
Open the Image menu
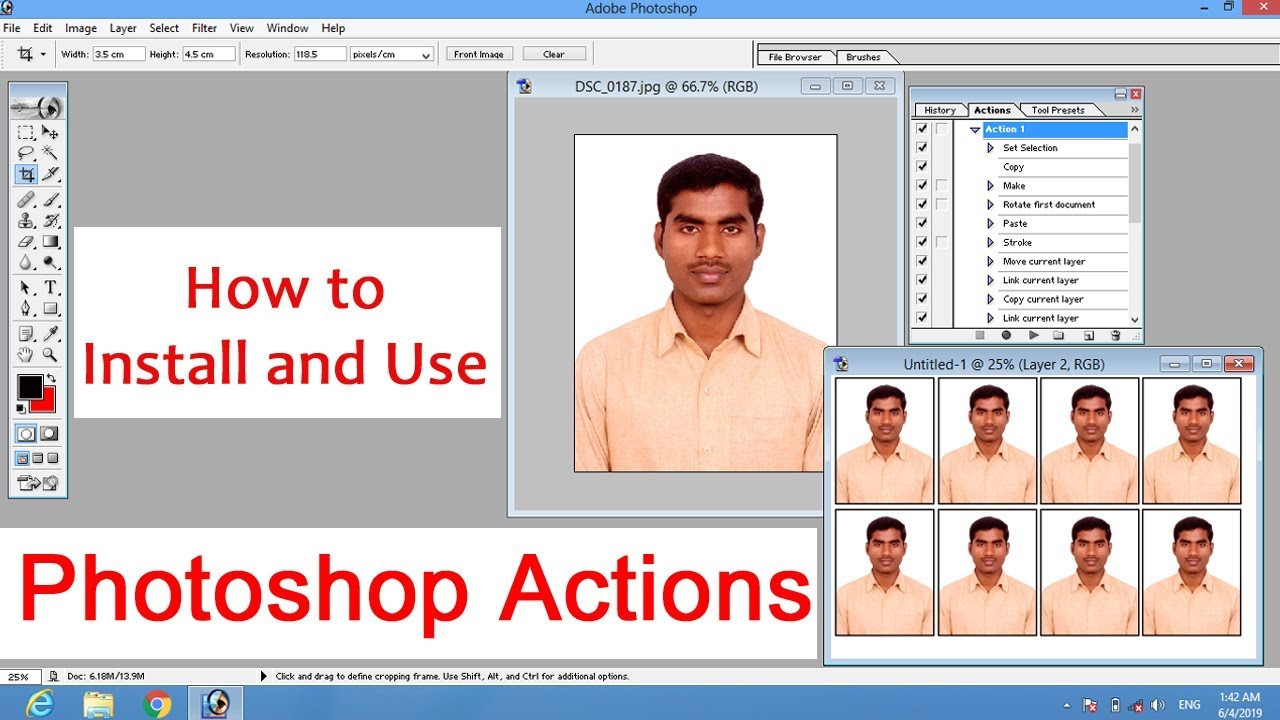[81, 28]
